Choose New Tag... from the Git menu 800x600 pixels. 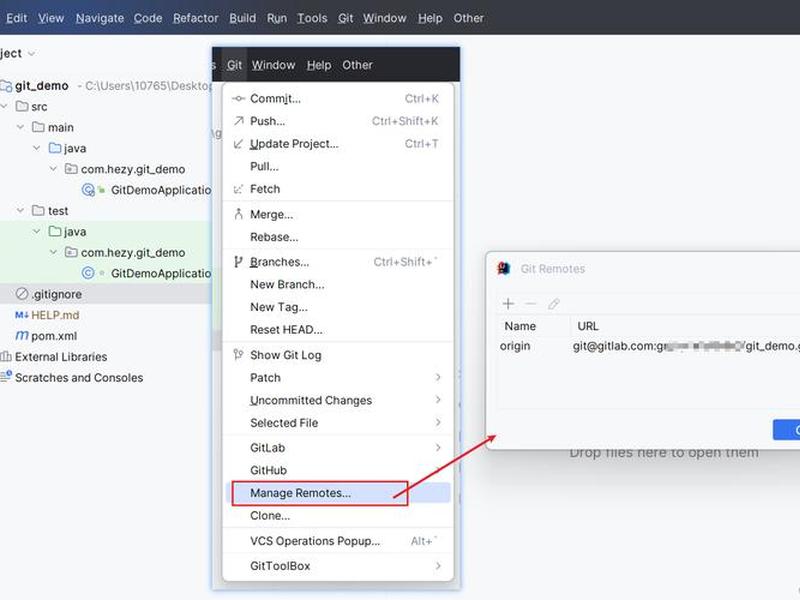[x=338, y=307]
